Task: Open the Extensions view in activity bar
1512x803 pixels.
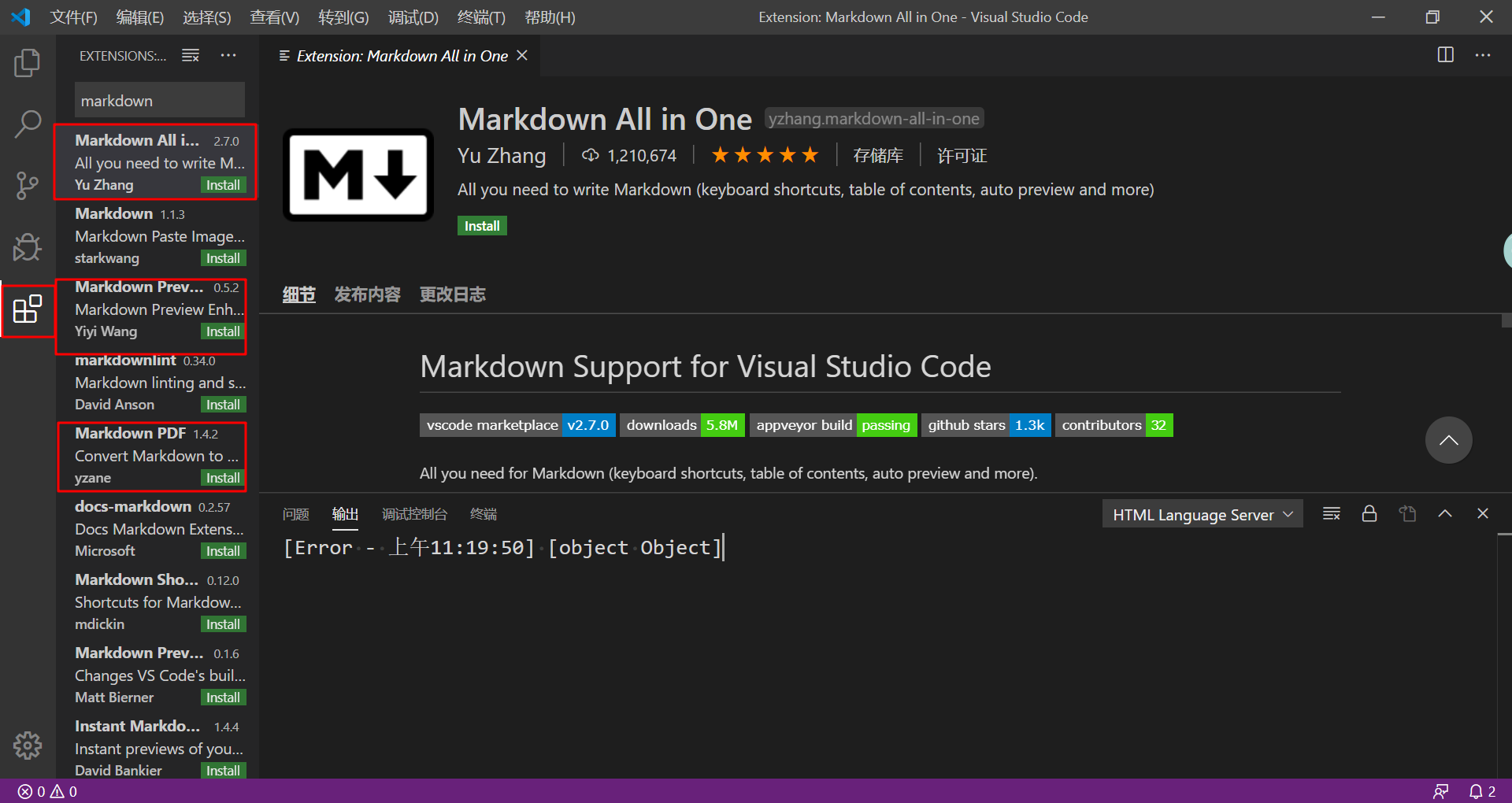Action: 28,309
